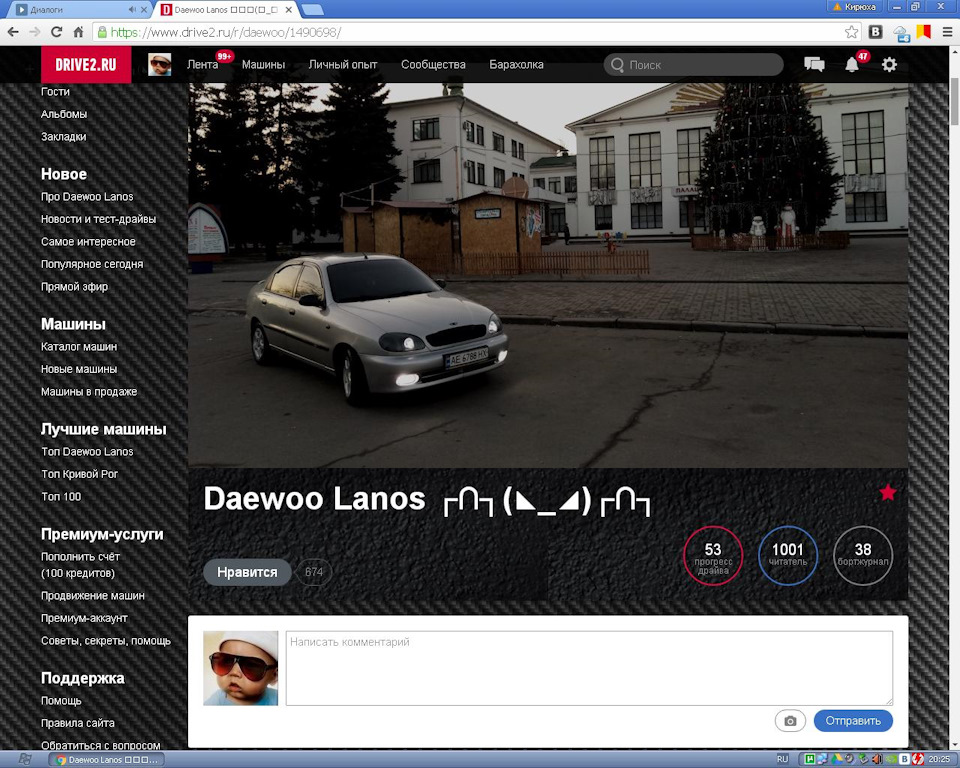Open Новости и тест-драйвы link
This screenshot has height=768, width=960.
(x=99, y=219)
